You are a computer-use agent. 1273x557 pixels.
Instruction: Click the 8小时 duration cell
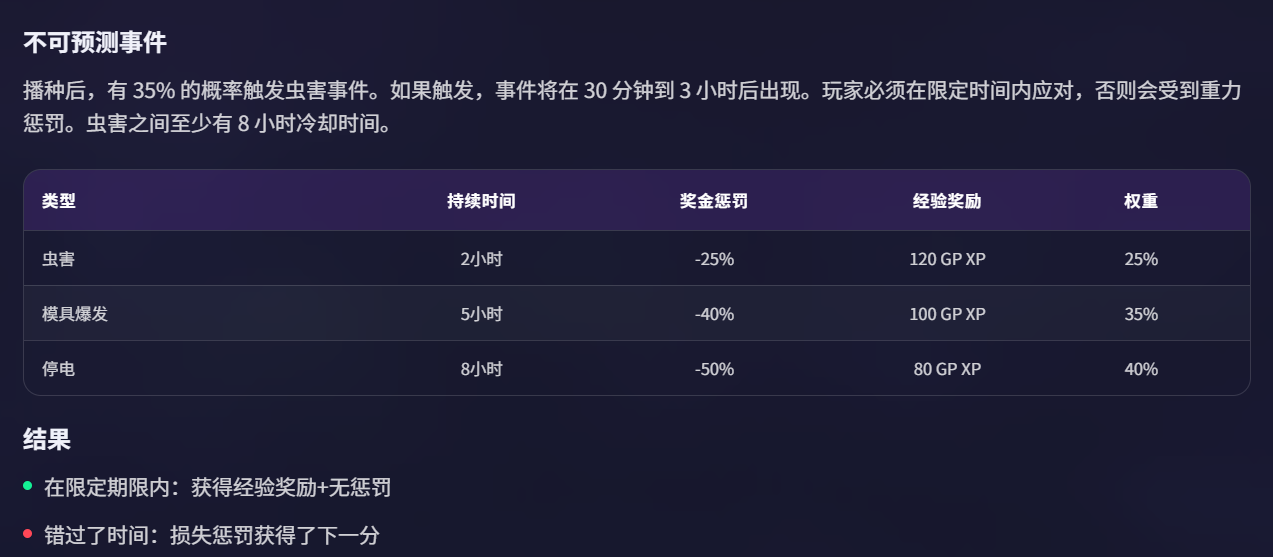[x=481, y=369]
